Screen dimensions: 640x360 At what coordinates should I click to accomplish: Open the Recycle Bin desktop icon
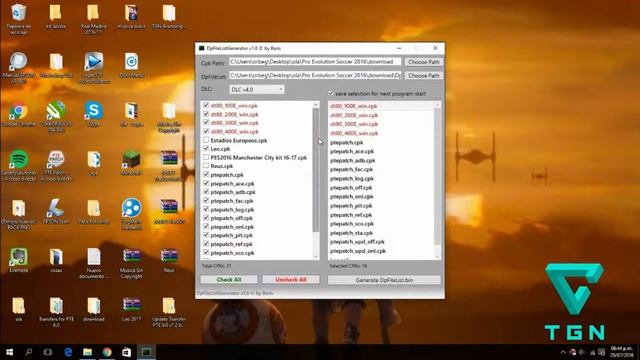click(x=18, y=18)
